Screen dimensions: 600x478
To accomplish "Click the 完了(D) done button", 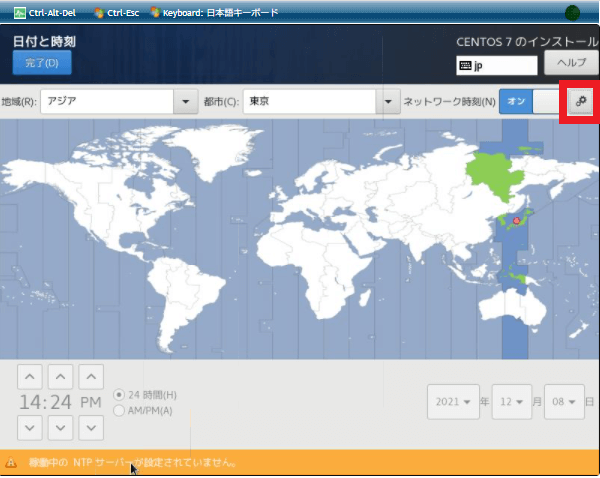I will pos(42,62).
